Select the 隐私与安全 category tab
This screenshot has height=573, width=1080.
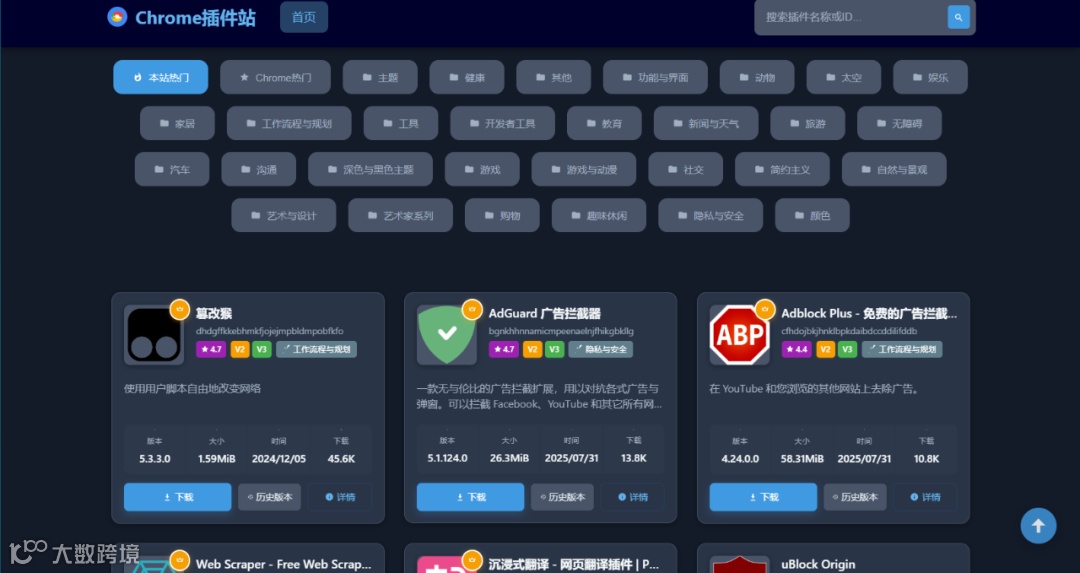711,216
